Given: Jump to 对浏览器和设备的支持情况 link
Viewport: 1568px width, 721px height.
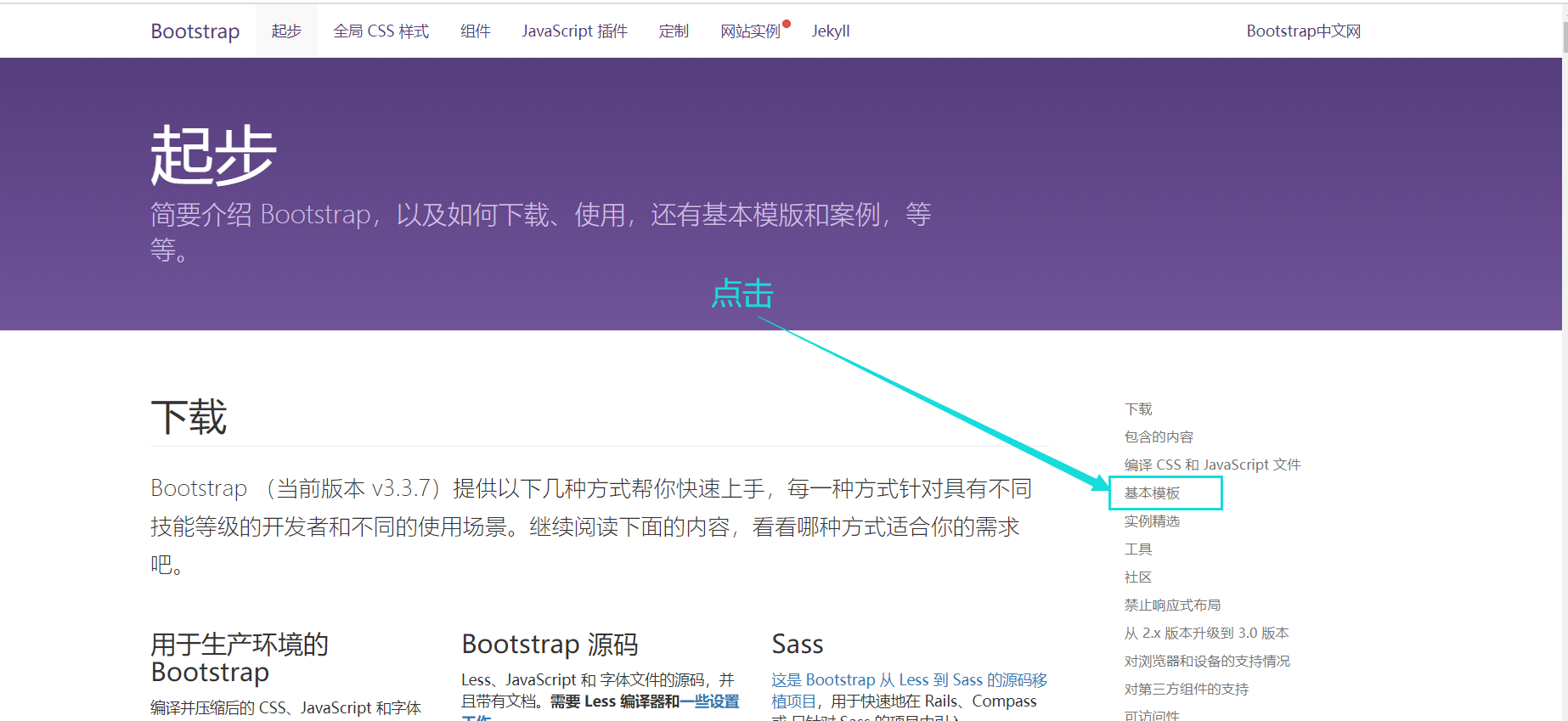Looking at the screenshot, I should tap(1207, 662).
